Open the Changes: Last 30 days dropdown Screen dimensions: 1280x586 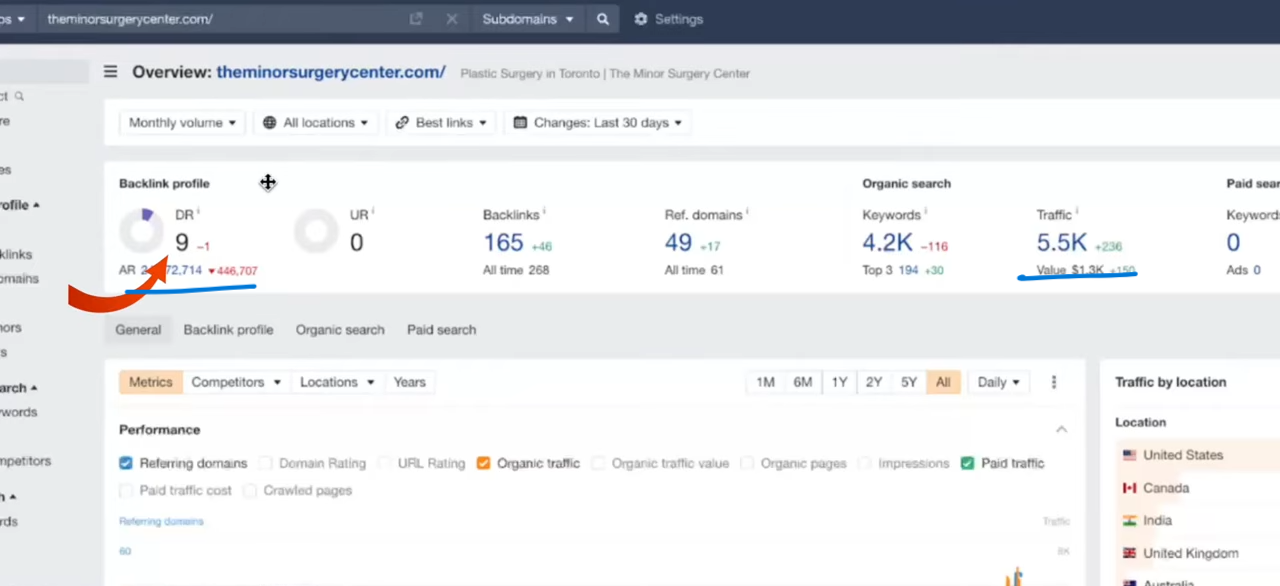(597, 123)
